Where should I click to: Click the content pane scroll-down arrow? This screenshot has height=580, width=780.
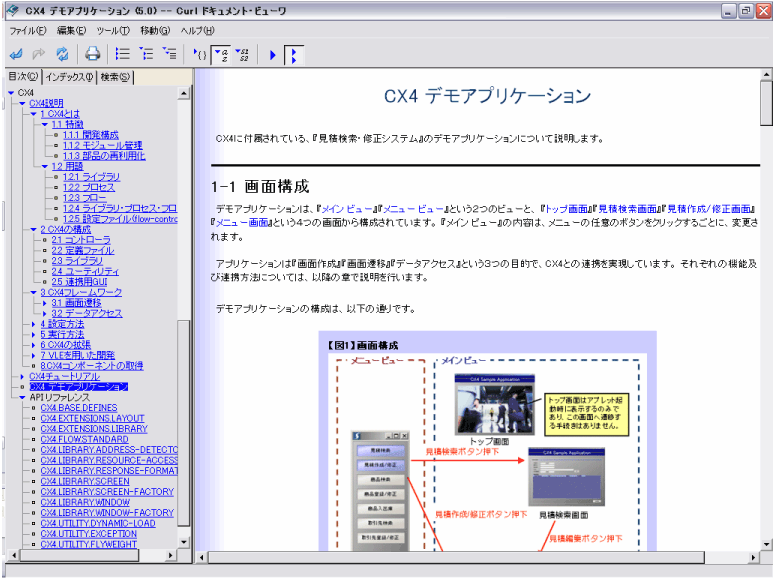pyautogui.click(x=766, y=544)
